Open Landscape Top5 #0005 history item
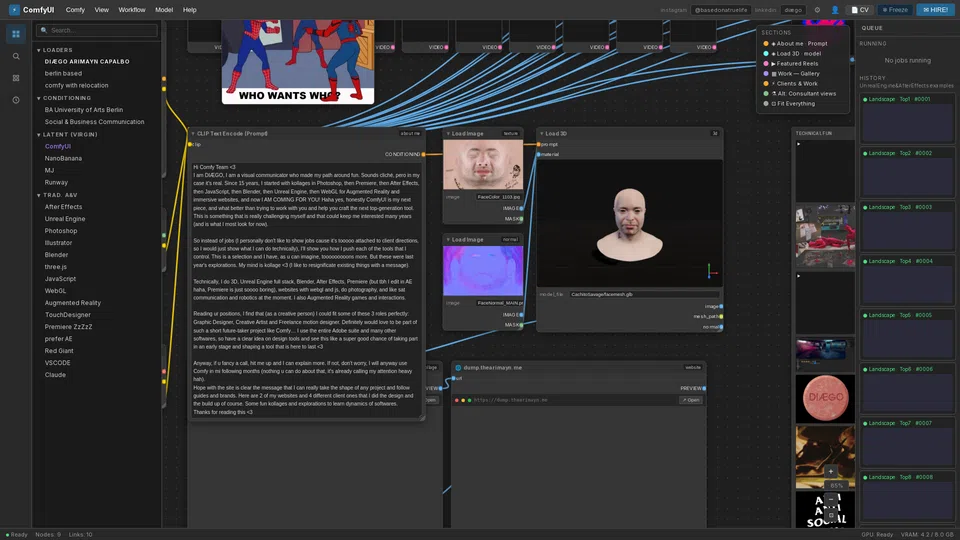The height and width of the screenshot is (540, 960). 907,334
